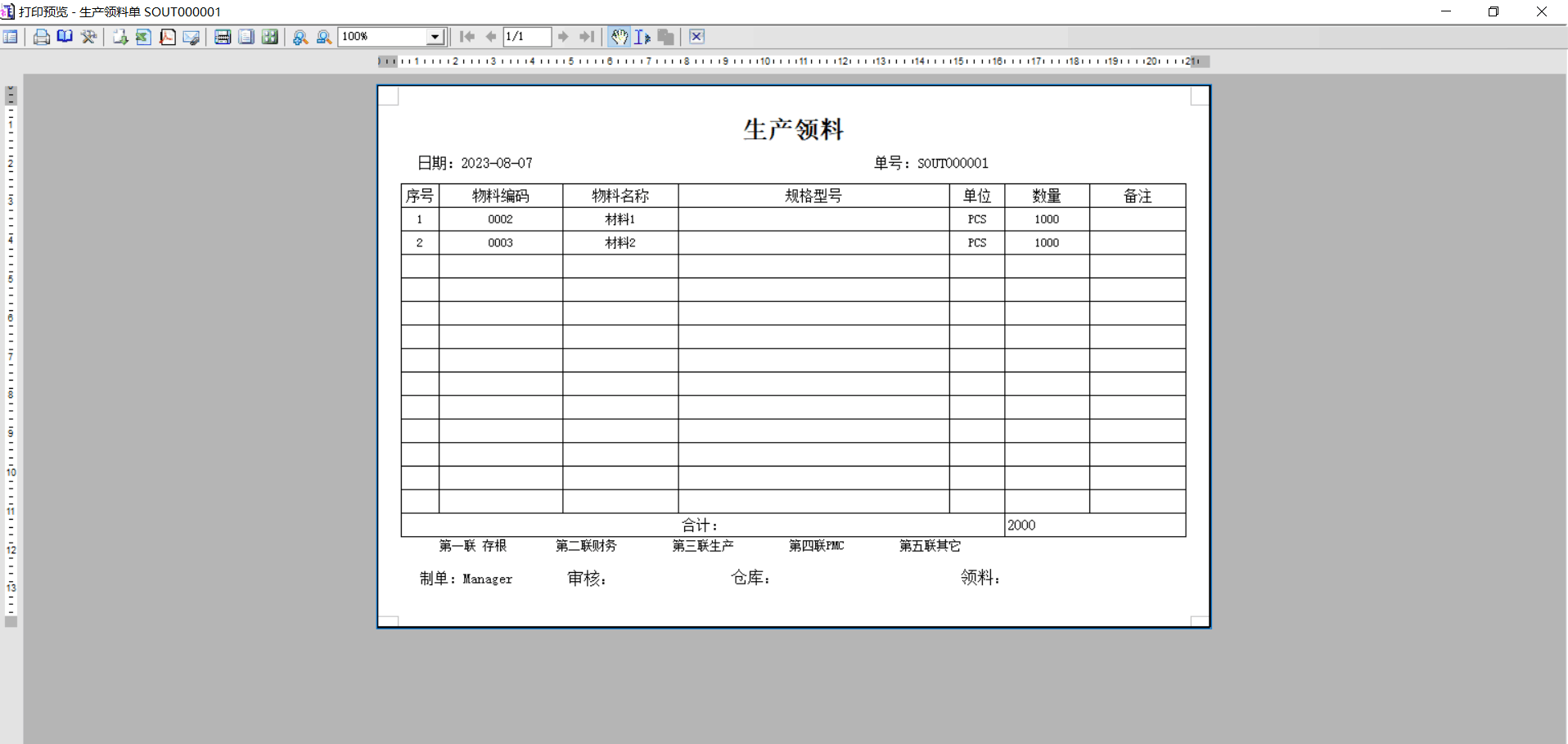The image size is (1568, 744).
Task: Send the report by email
Action: 191,37
